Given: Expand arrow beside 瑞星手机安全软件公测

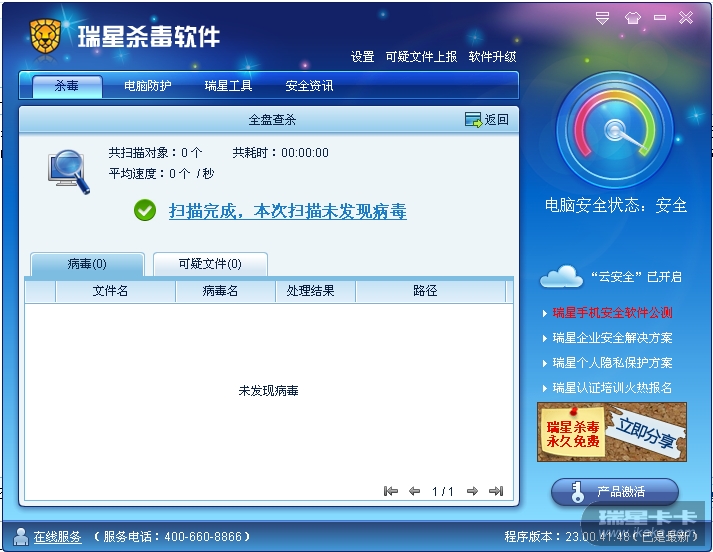Looking at the screenshot, I should [x=545, y=313].
